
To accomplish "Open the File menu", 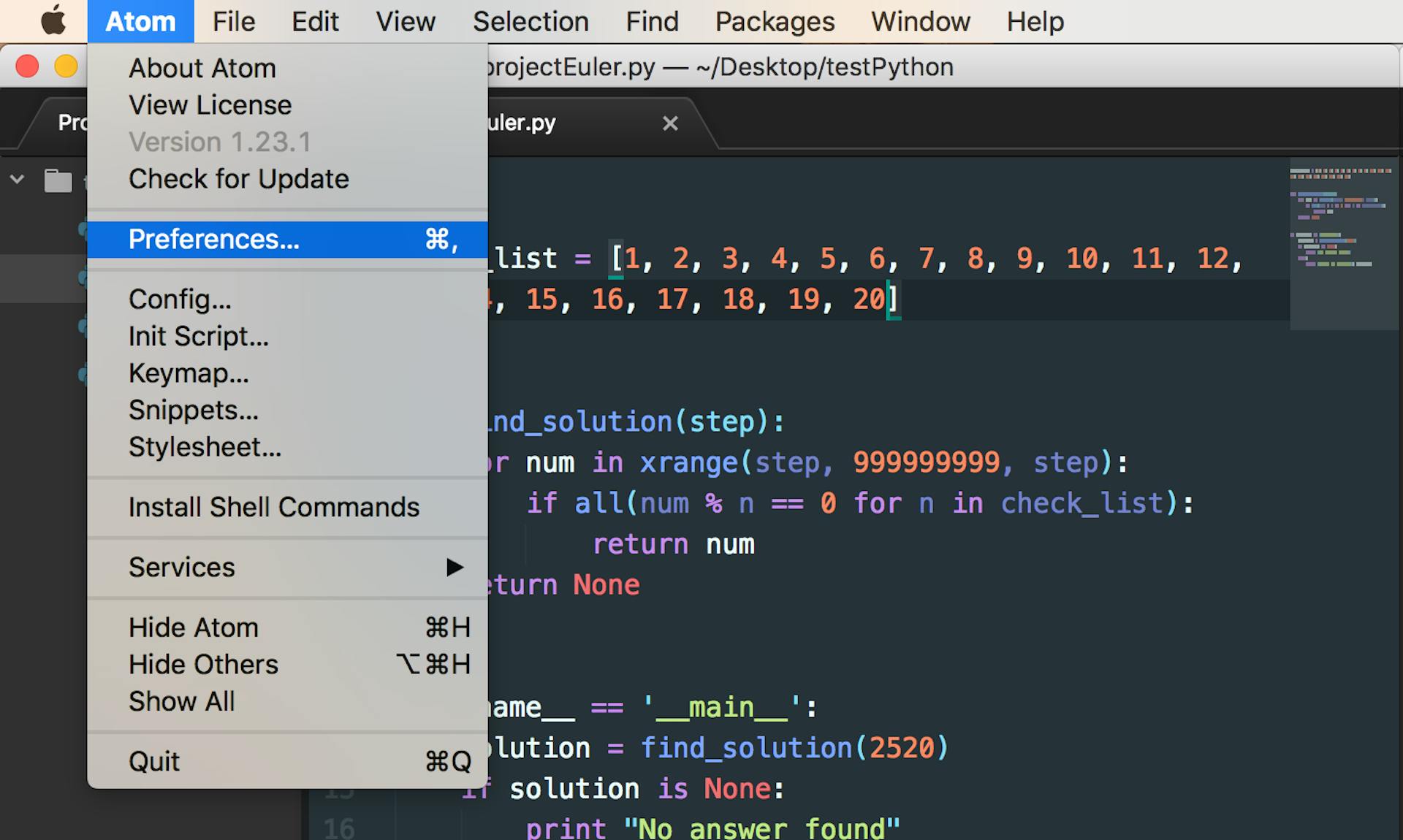I will pyautogui.click(x=232, y=21).
